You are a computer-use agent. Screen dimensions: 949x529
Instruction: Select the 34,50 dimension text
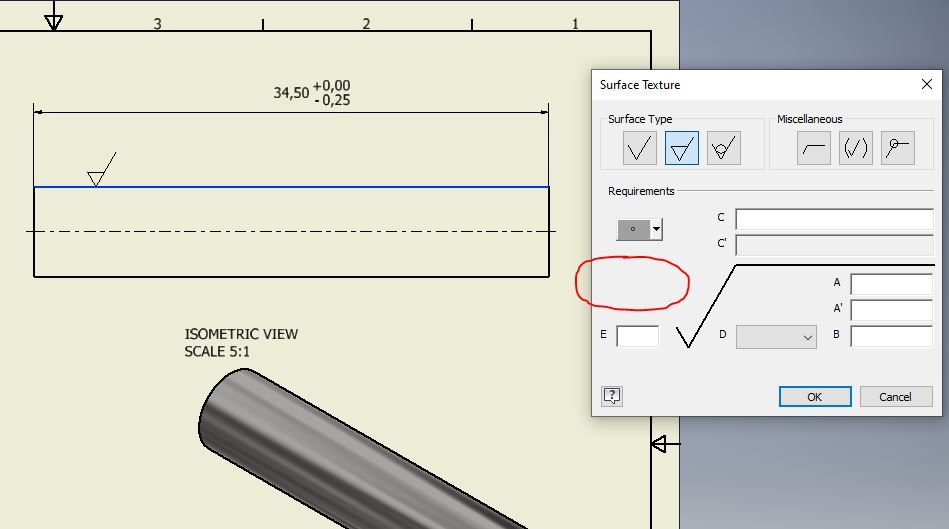tap(291, 93)
